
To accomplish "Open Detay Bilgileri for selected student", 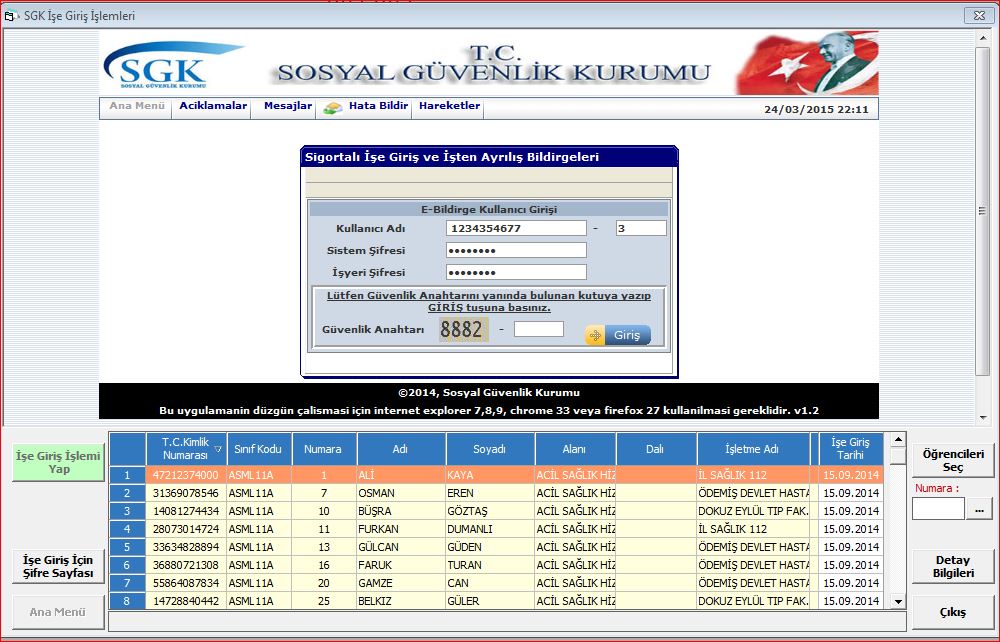I will point(952,567).
